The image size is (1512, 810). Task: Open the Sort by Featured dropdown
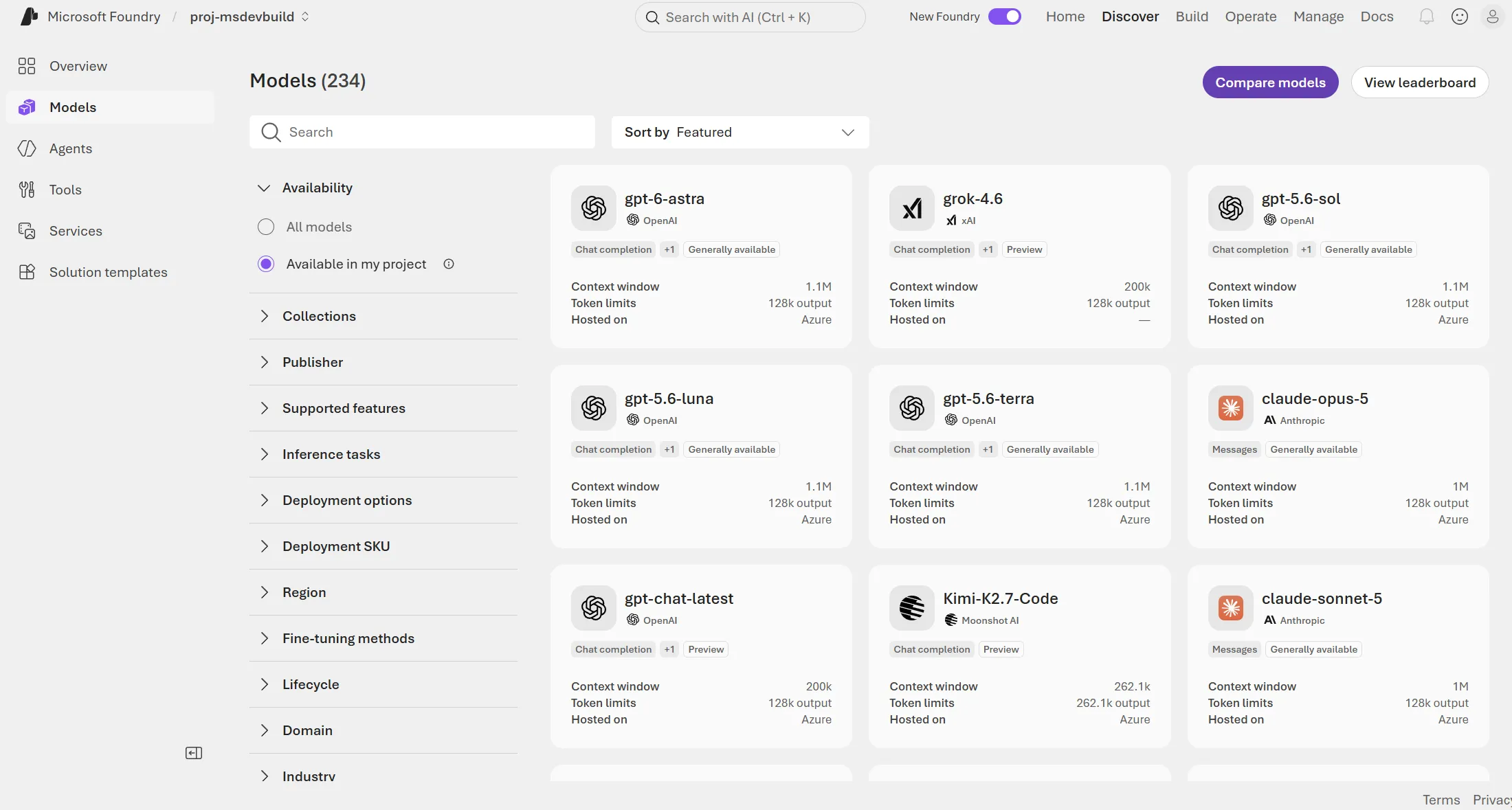point(740,132)
